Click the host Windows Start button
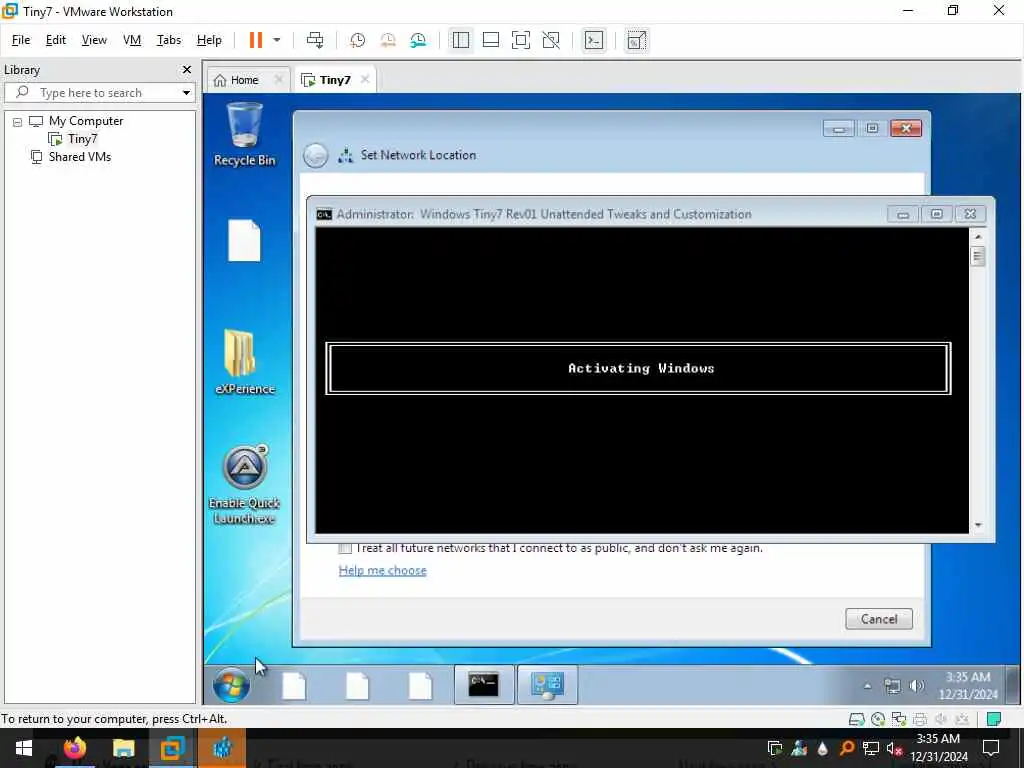Image resolution: width=1024 pixels, height=768 pixels. [x=24, y=748]
